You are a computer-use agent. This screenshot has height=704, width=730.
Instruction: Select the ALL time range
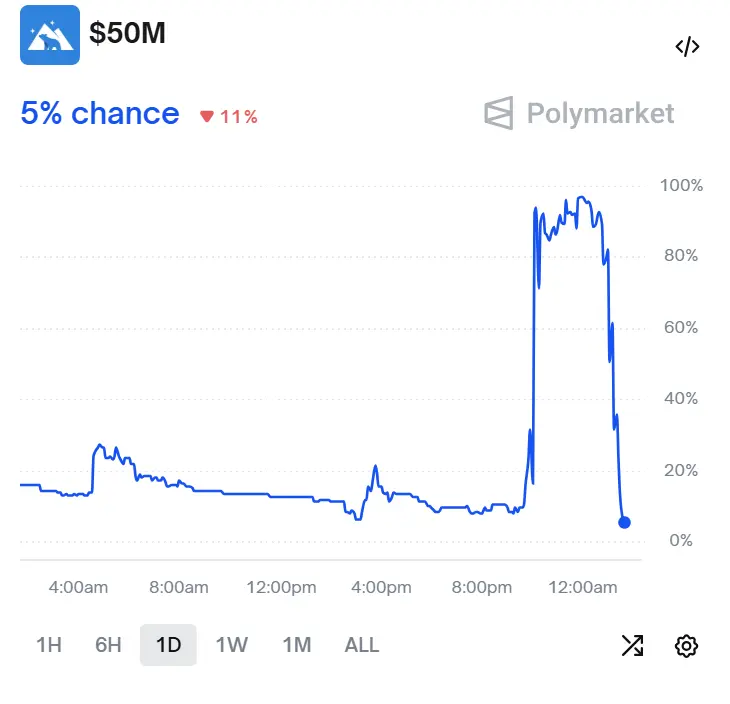pos(362,645)
